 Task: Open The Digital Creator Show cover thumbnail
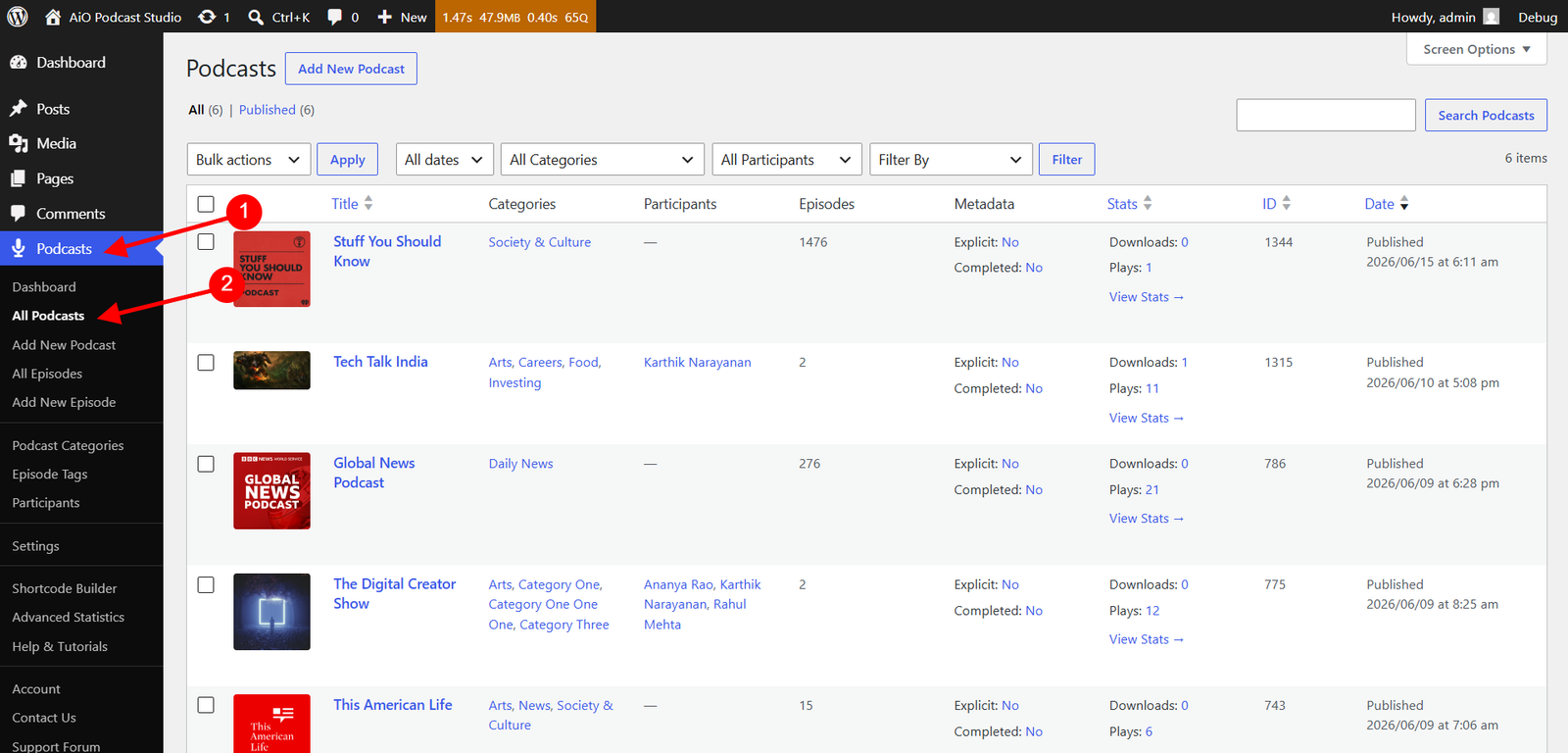271,612
